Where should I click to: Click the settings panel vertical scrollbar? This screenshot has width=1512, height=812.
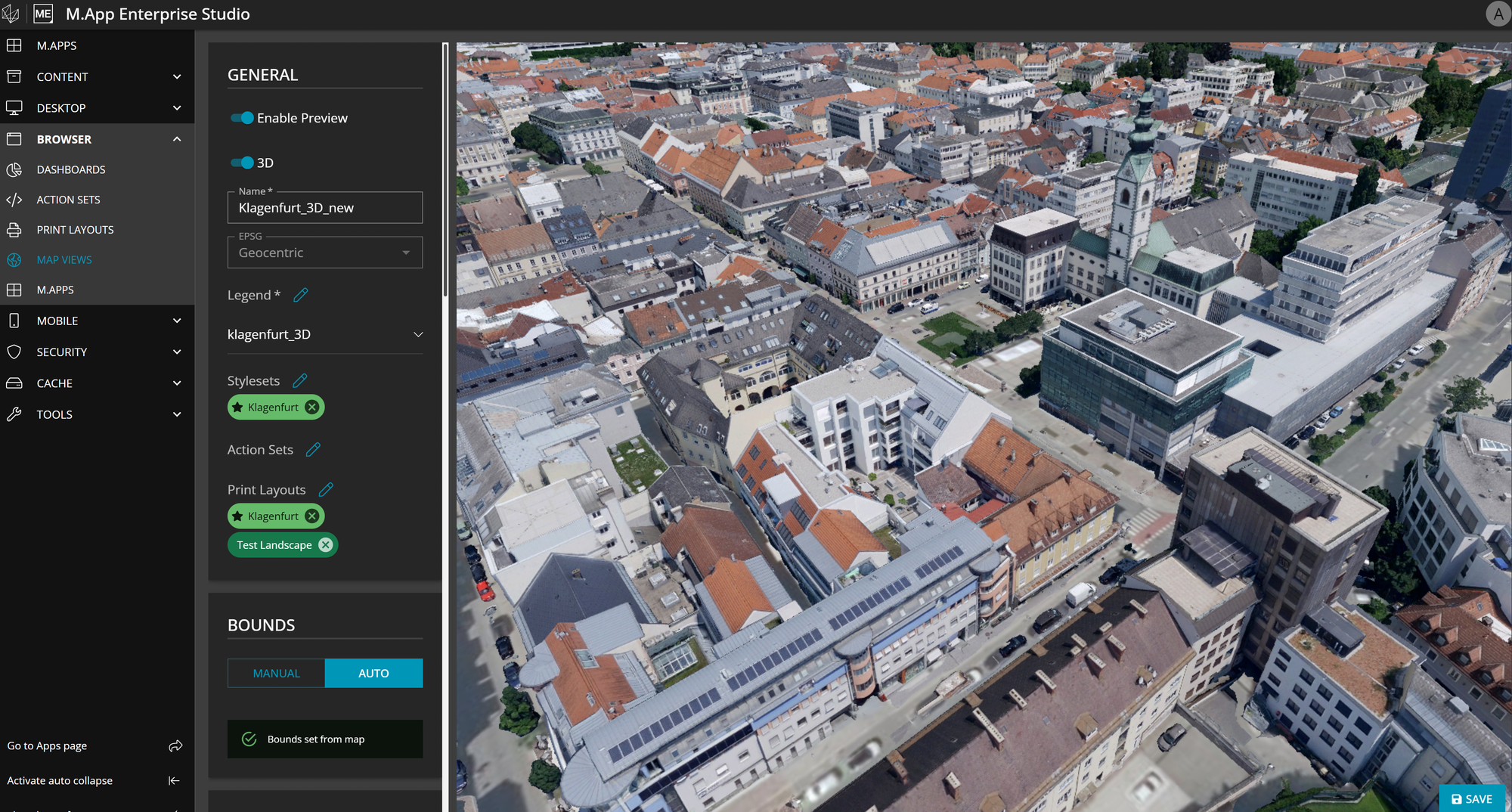pyautogui.click(x=445, y=170)
